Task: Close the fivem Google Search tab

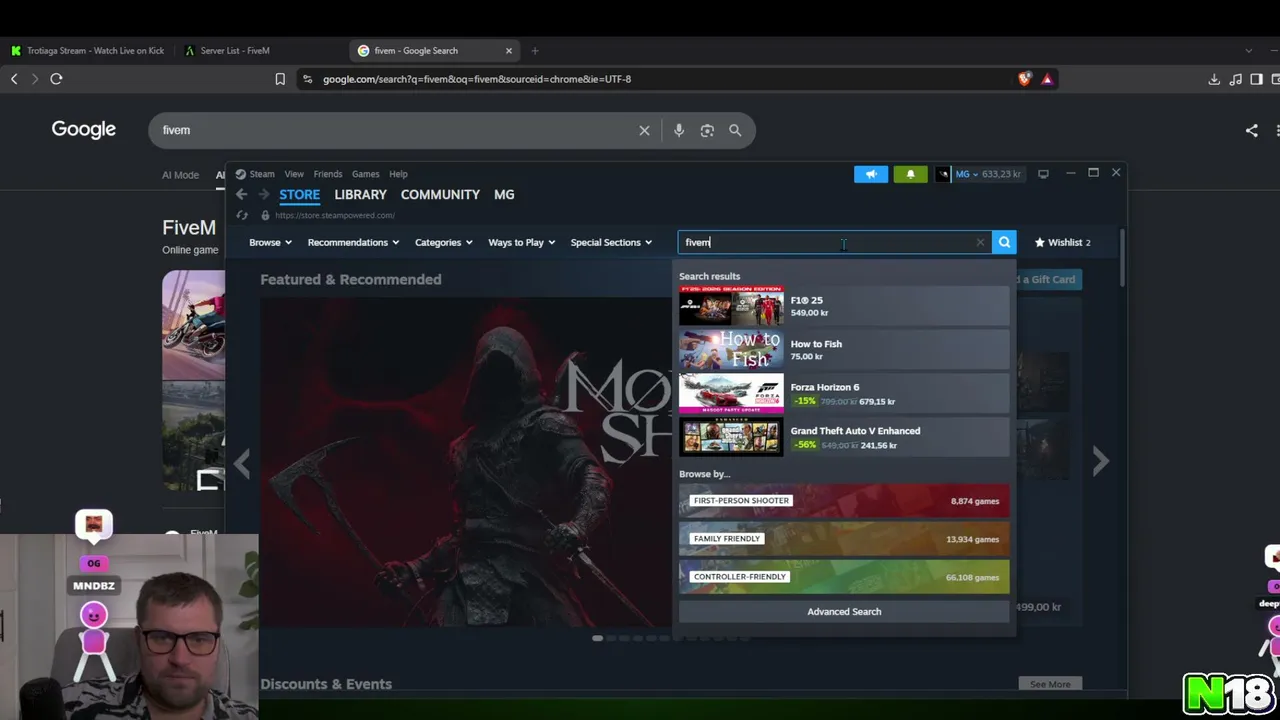Action: point(509,51)
